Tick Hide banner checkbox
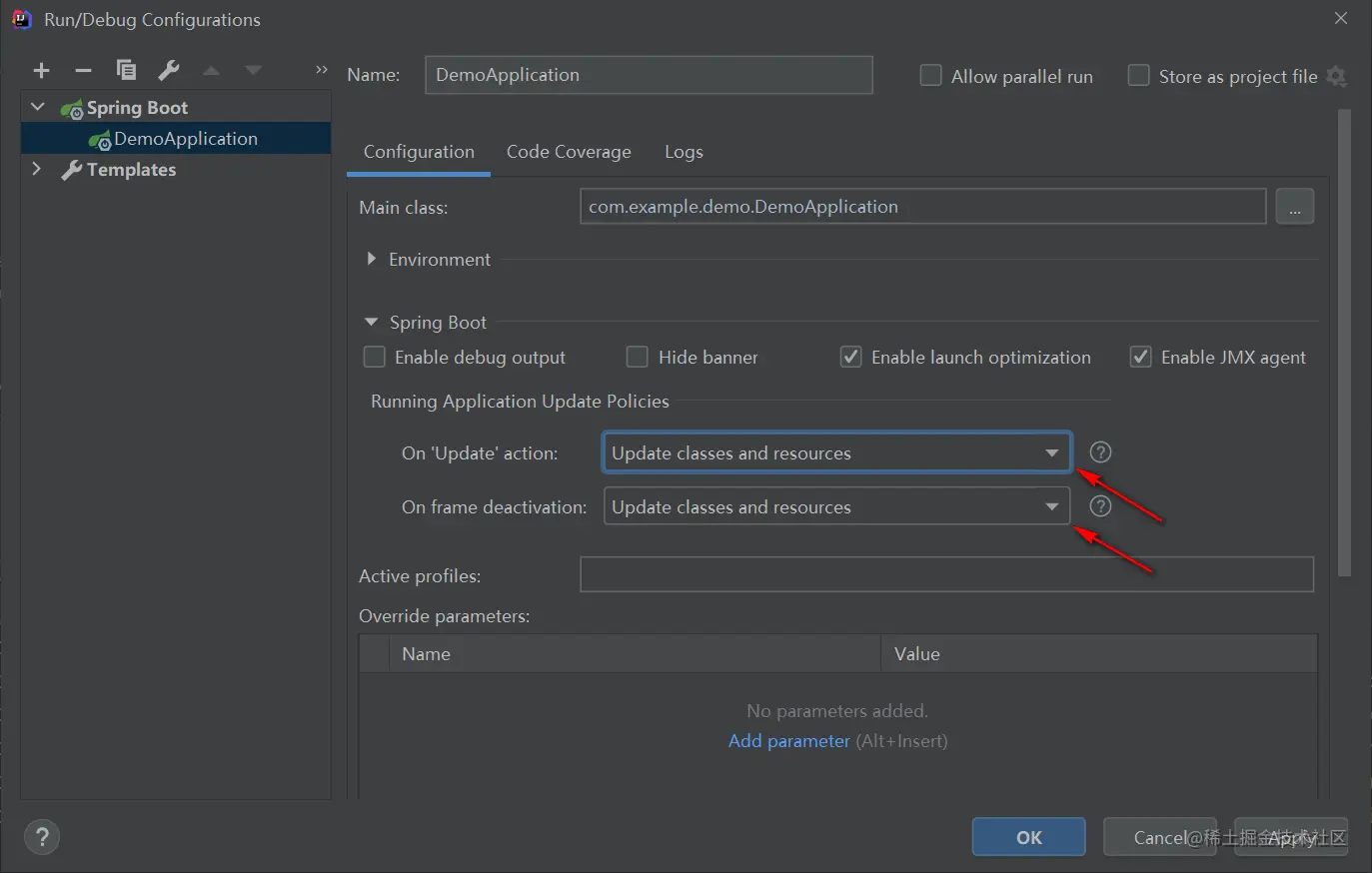Image resolution: width=1372 pixels, height=873 pixels. [637, 357]
